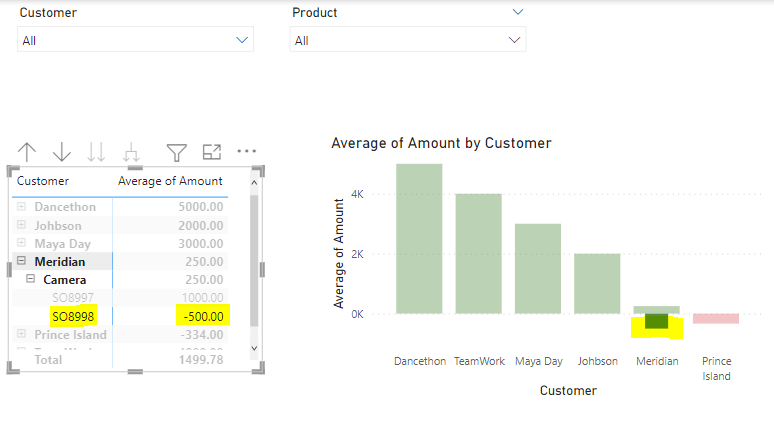Select the dark green Meridian negative bar

[657, 321]
